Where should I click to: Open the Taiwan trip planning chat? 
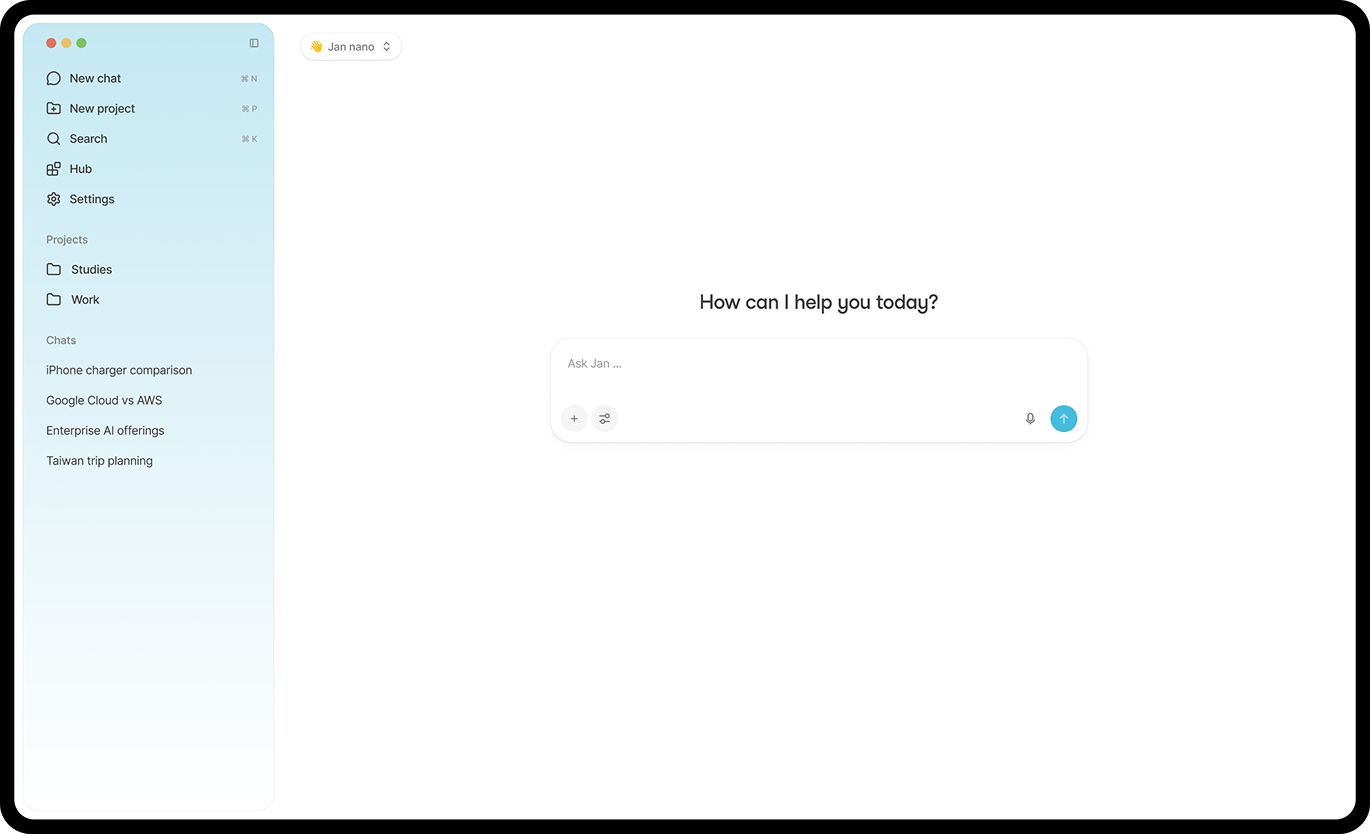click(99, 460)
